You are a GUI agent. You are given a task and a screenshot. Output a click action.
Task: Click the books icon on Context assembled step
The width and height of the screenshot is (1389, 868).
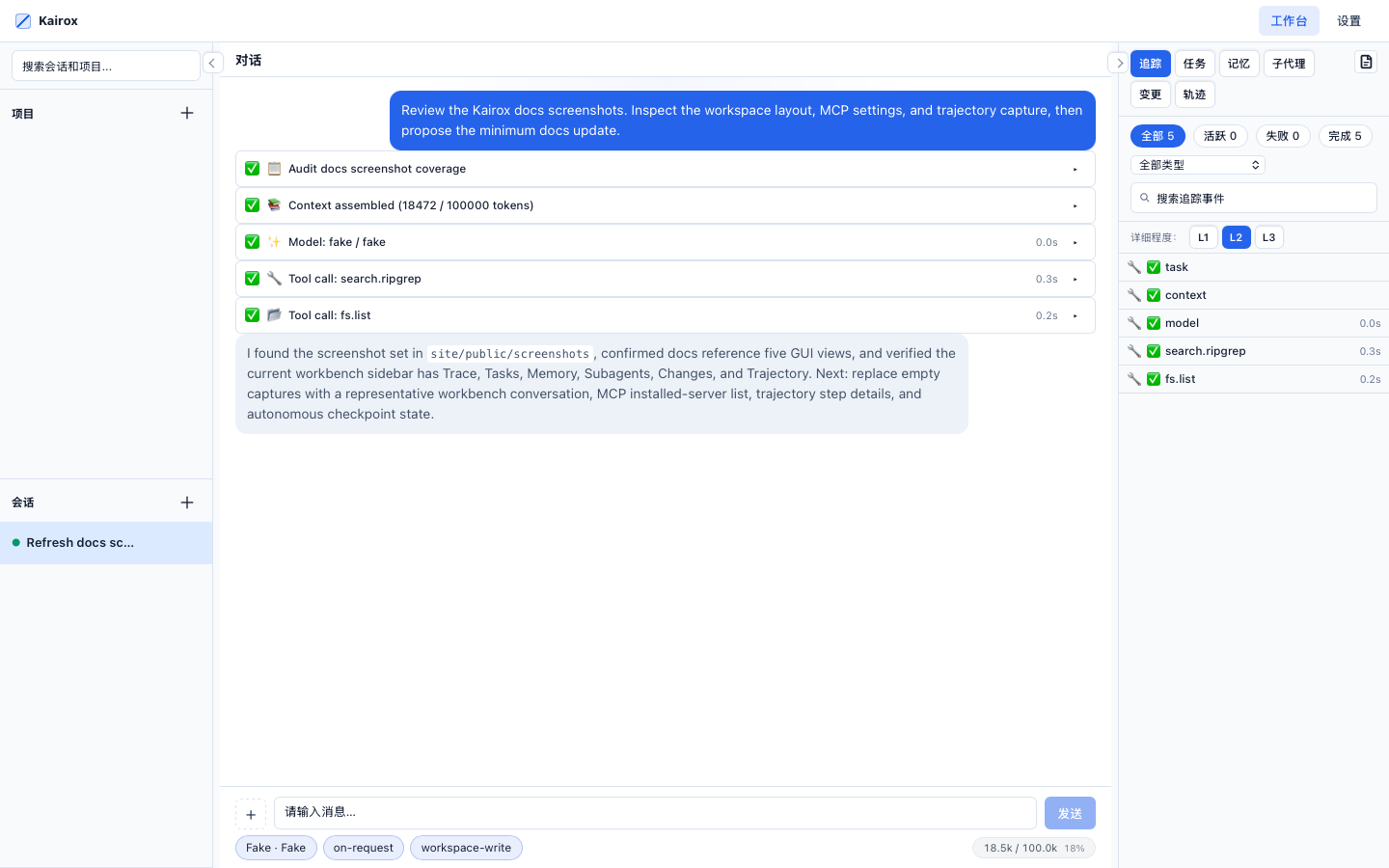[x=274, y=205]
